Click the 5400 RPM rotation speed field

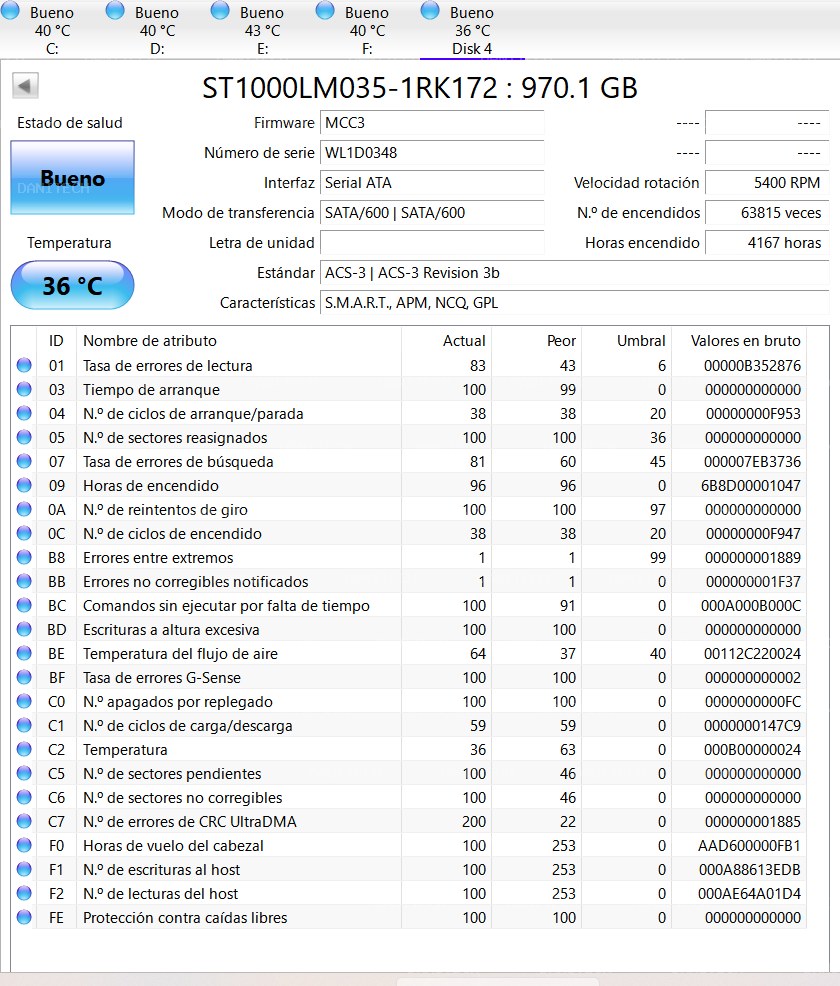tap(767, 183)
